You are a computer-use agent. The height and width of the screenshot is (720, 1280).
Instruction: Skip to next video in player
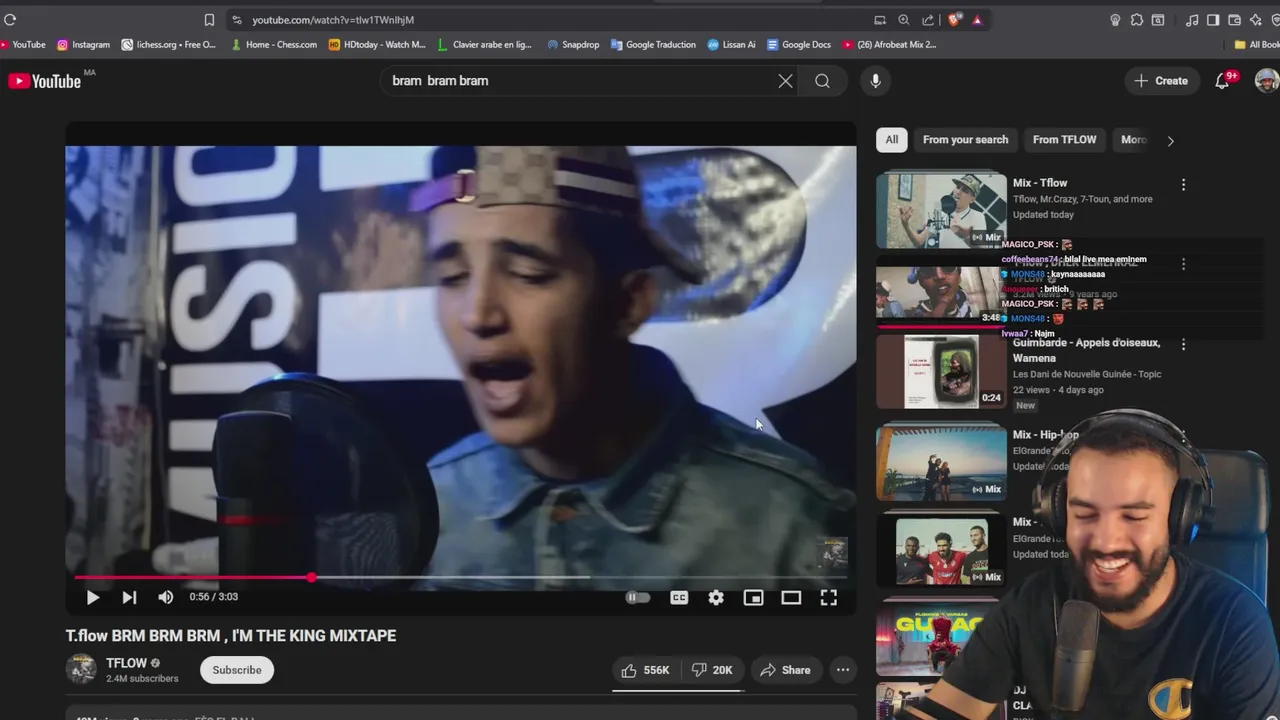coord(129,597)
